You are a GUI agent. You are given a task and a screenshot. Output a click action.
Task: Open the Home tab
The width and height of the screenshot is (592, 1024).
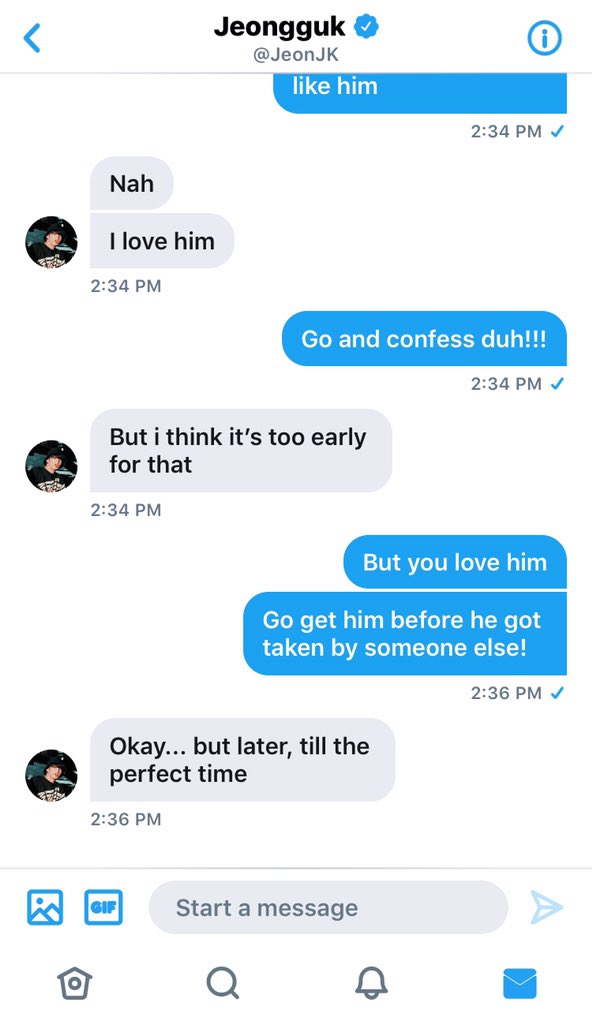[x=74, y=983]
